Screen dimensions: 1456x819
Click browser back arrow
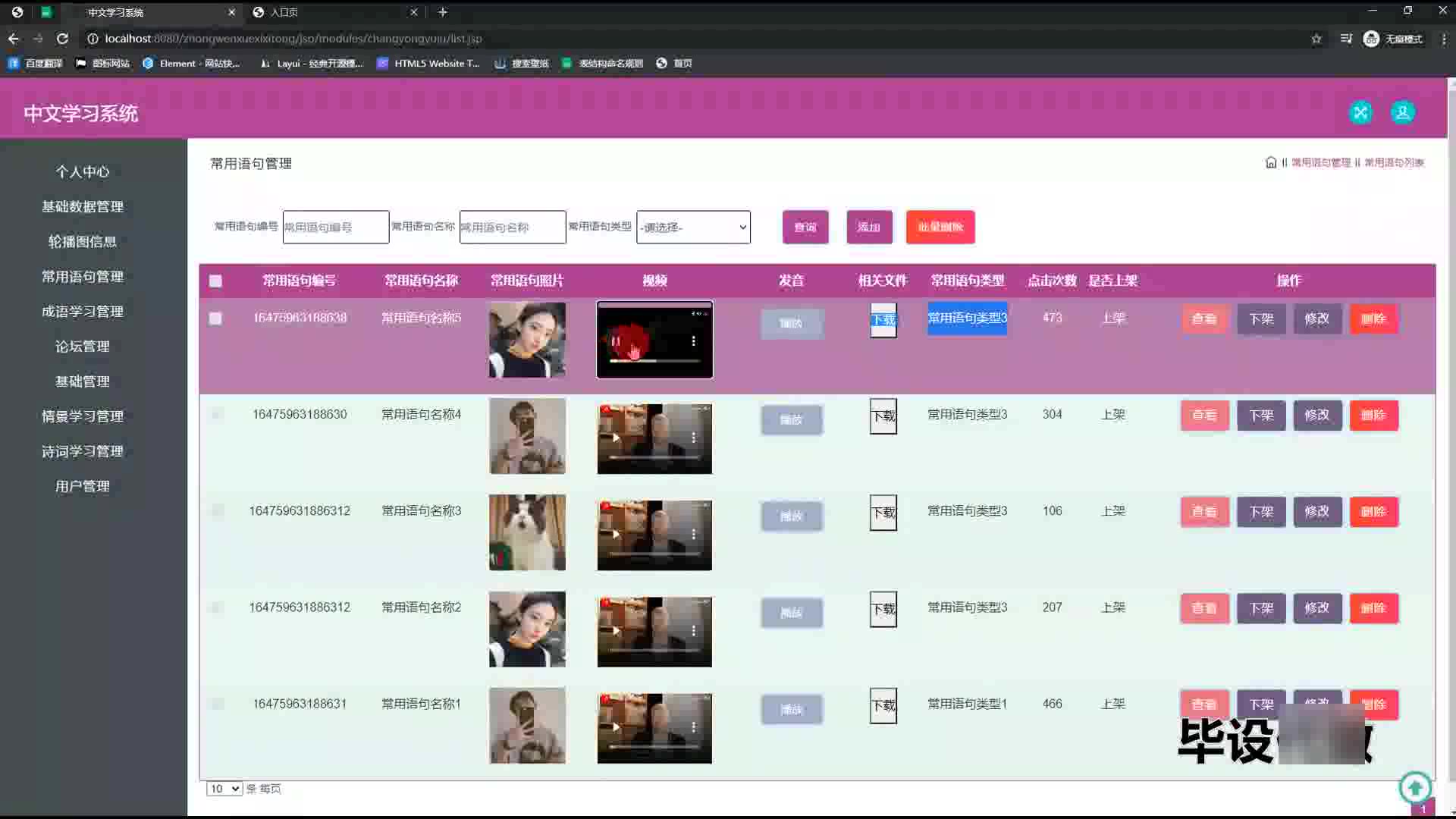click(x=14, y=39)
